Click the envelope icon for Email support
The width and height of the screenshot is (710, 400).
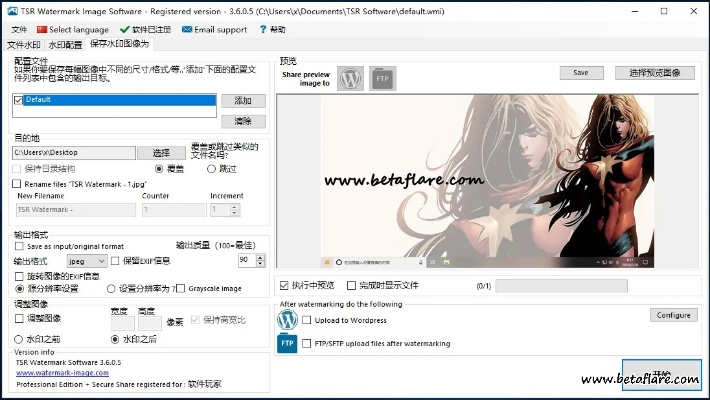(186, 30)
